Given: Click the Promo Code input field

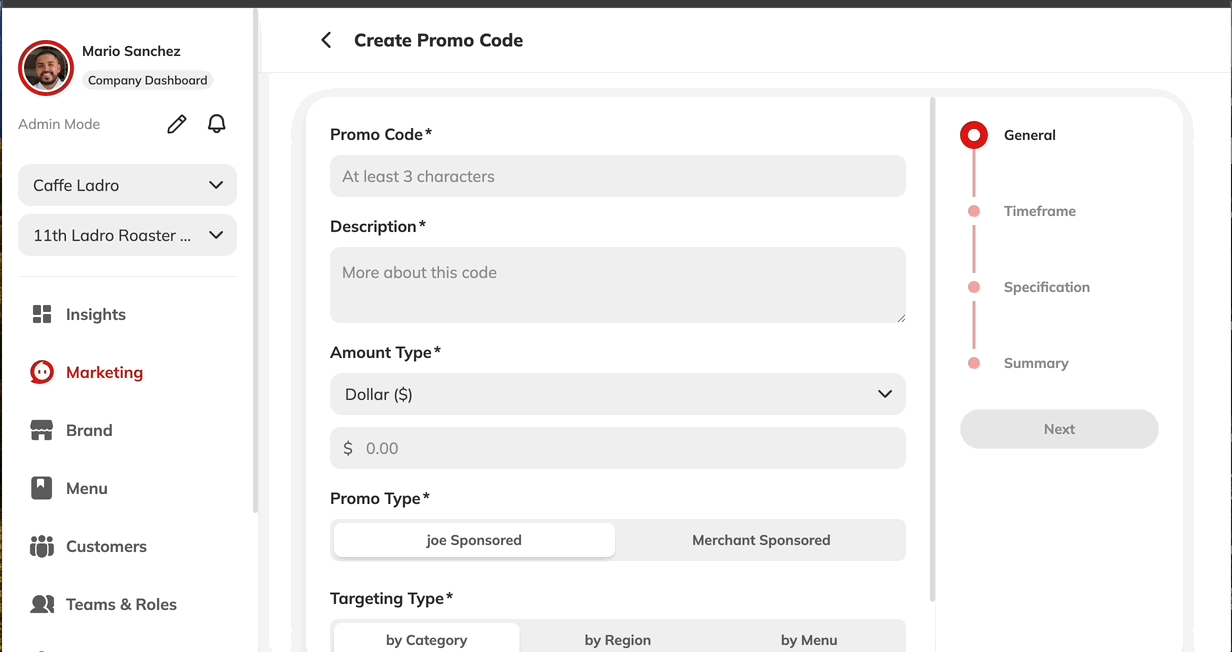Looking at the screenshot, I should pos(617,176).
